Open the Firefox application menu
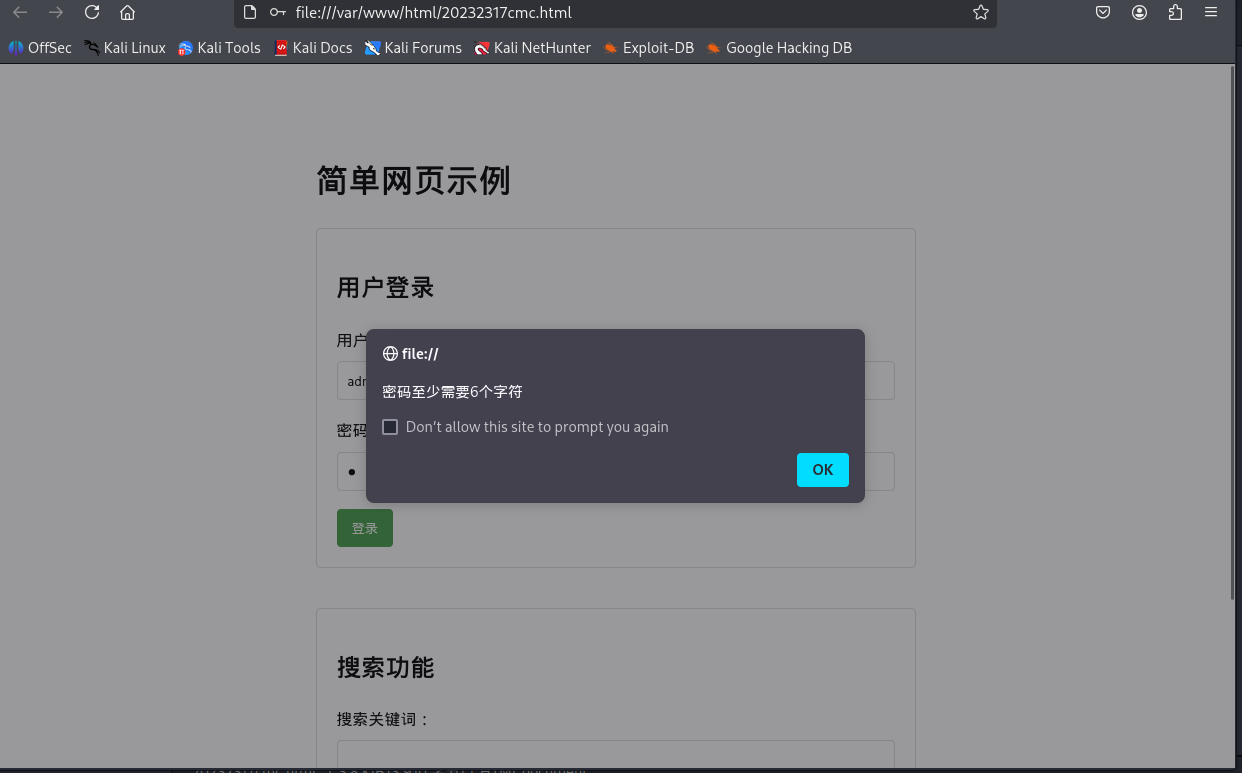The image size is (1242, 773). pos(1211,13)
